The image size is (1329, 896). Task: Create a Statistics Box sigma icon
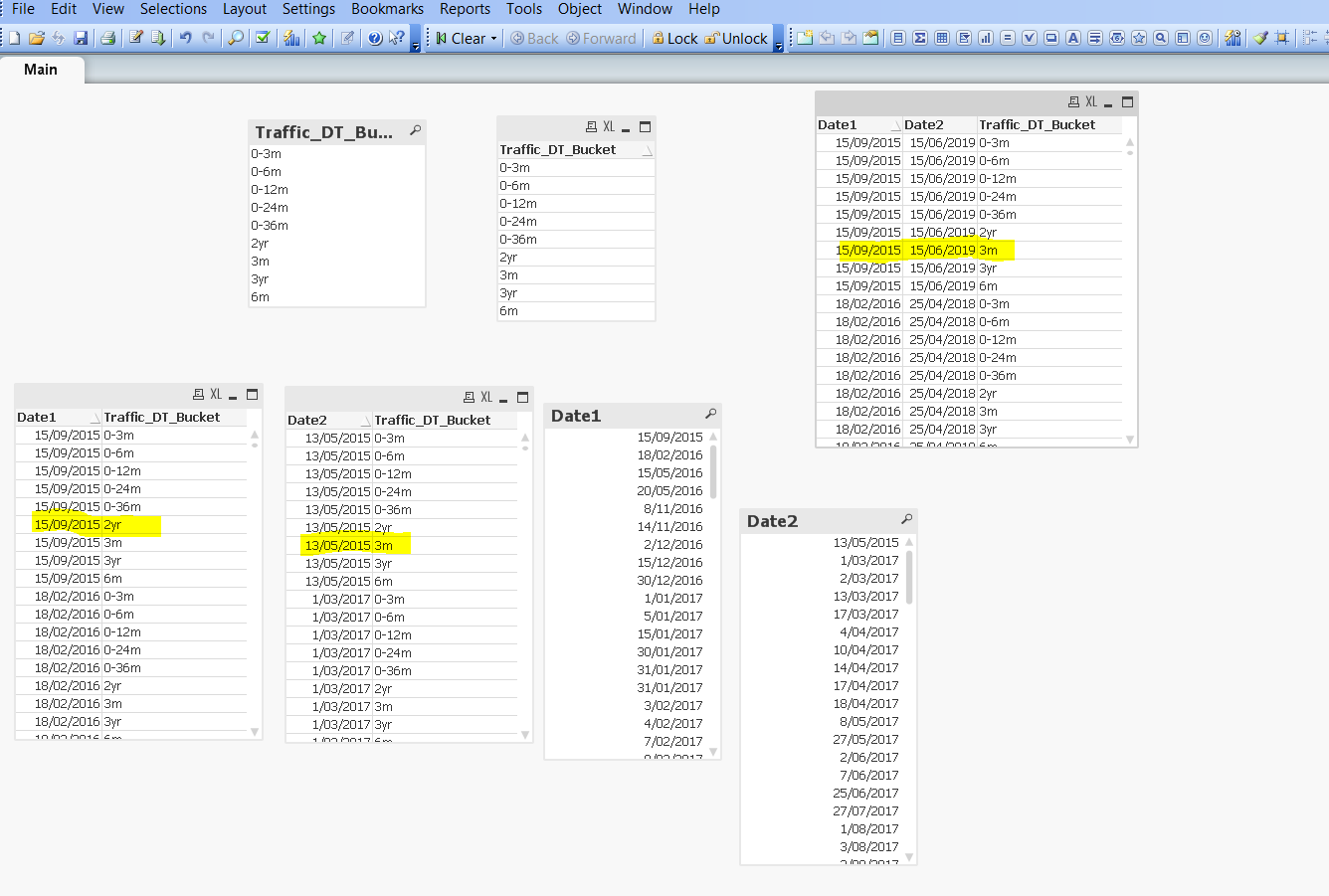pos(920,38)
